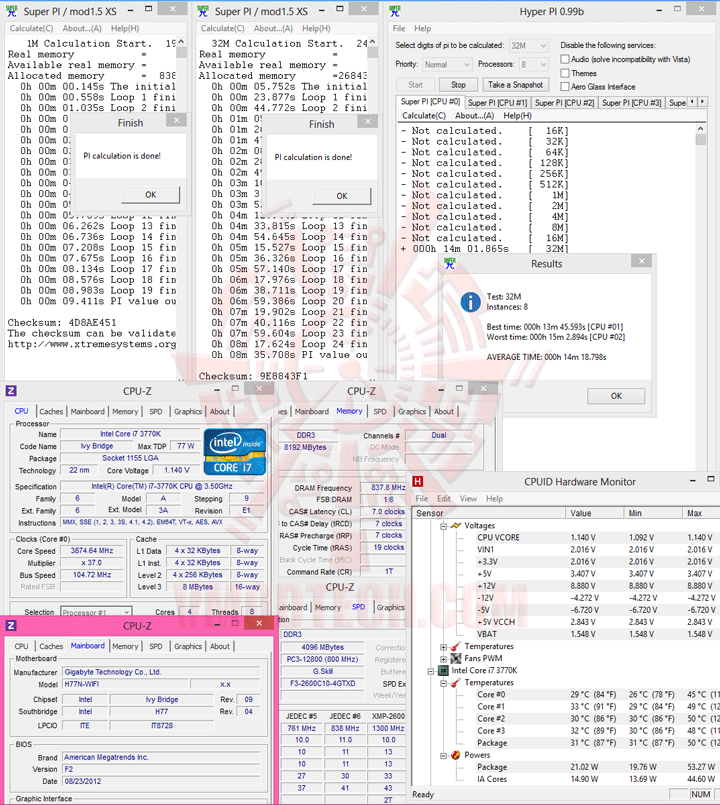The image size is (720, 805).
Task: Click Super PI app icon in 1M window title
Action: click(11, 11)
